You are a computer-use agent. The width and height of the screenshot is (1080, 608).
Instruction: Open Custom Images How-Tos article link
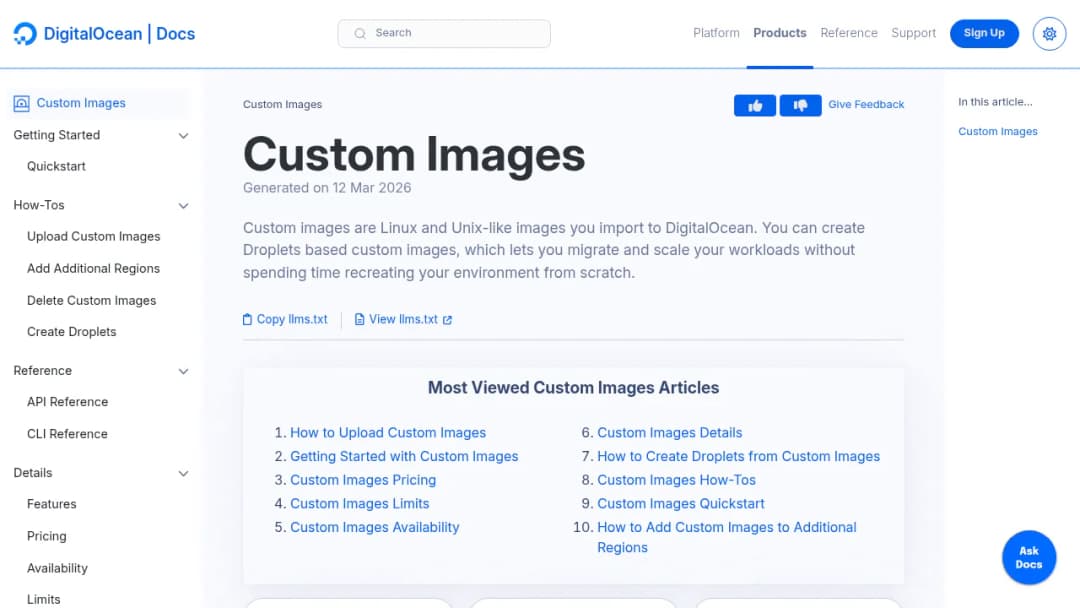(x=676, y=481)
